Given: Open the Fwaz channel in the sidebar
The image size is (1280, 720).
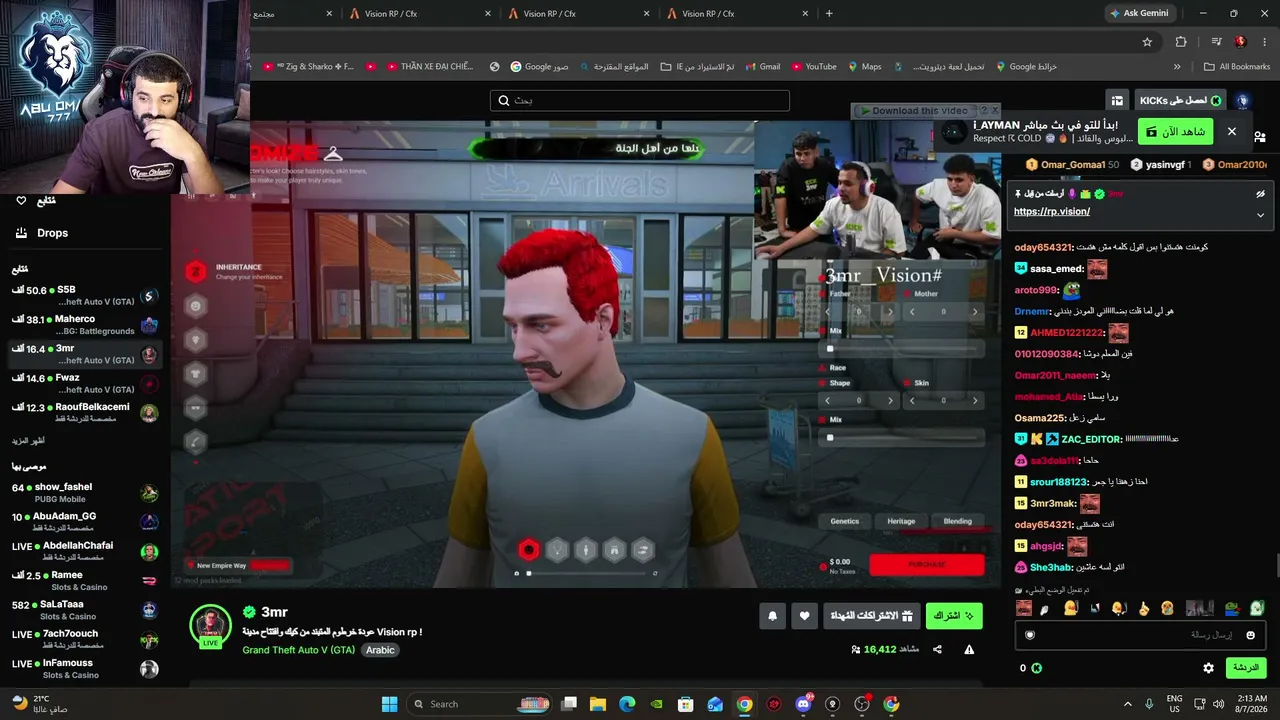Looking at the screenshot, I should tap(84, 384).
